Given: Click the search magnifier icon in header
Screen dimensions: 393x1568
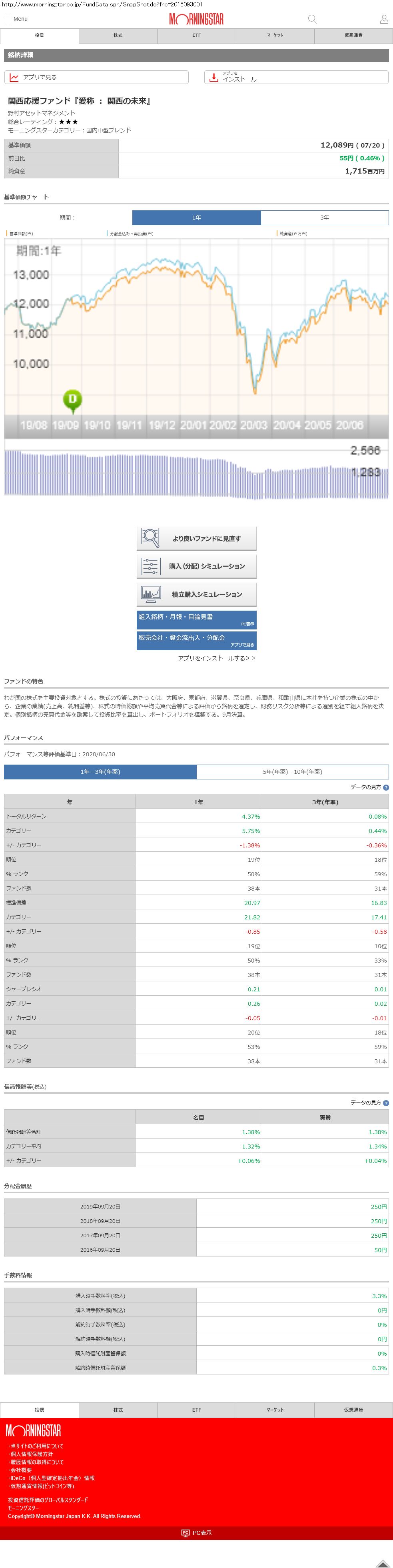Looking at the screenshot, I should (312, 19).
